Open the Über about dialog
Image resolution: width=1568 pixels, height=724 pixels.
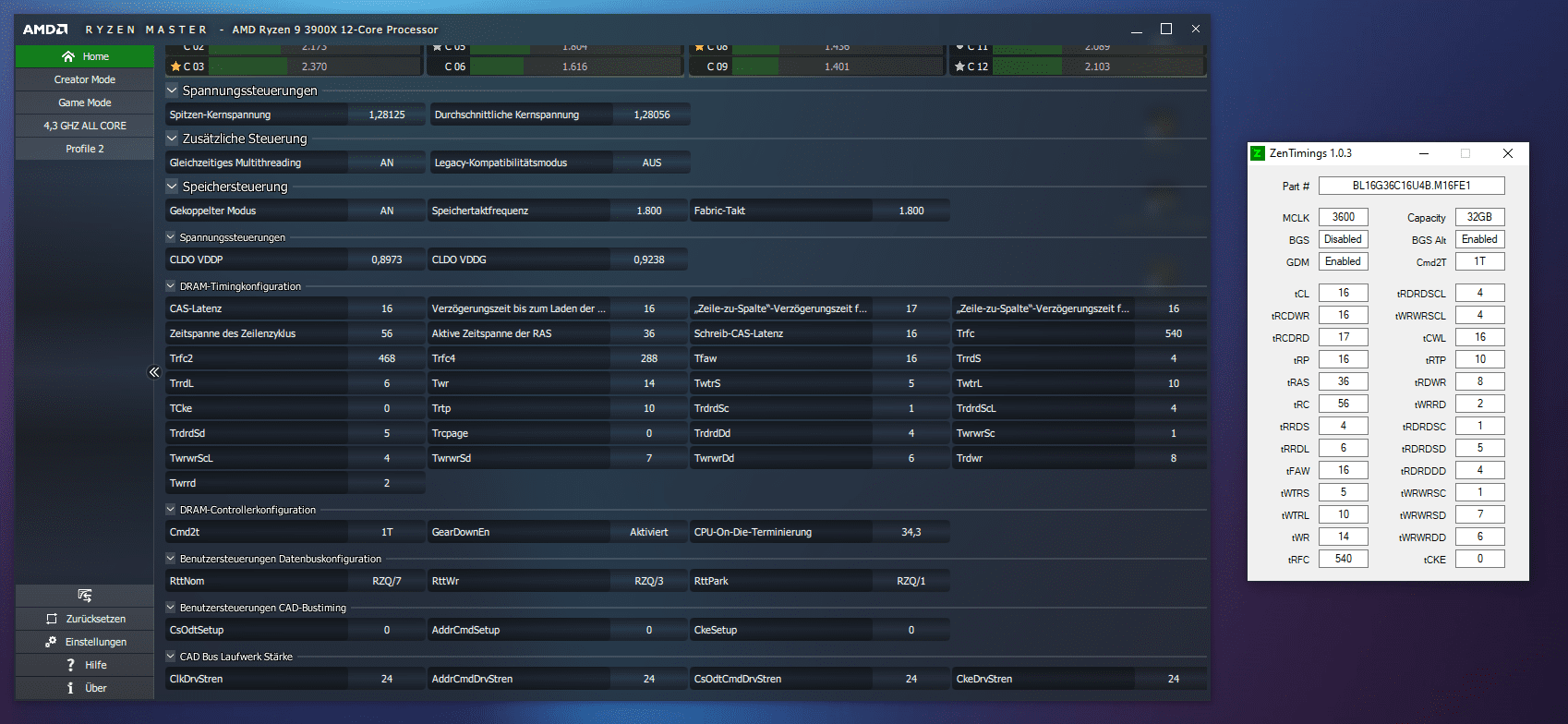[x=85, y=688]
